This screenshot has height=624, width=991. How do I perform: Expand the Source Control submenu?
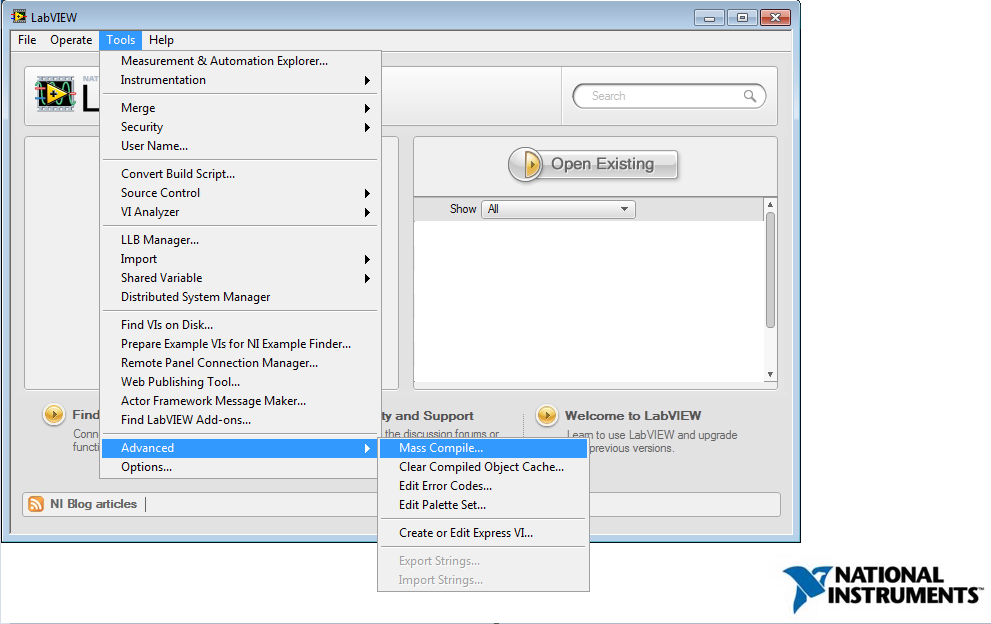[x=240, y=192]
